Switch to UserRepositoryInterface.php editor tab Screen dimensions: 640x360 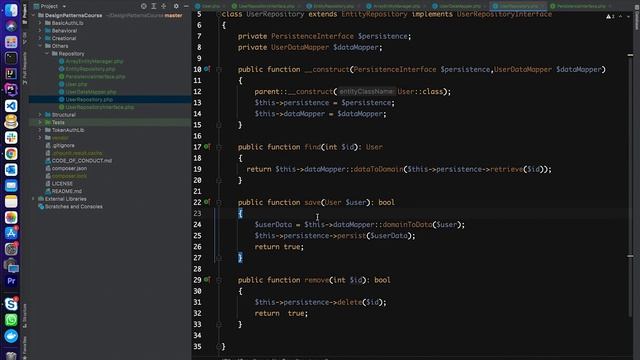[x=264, y=6]
